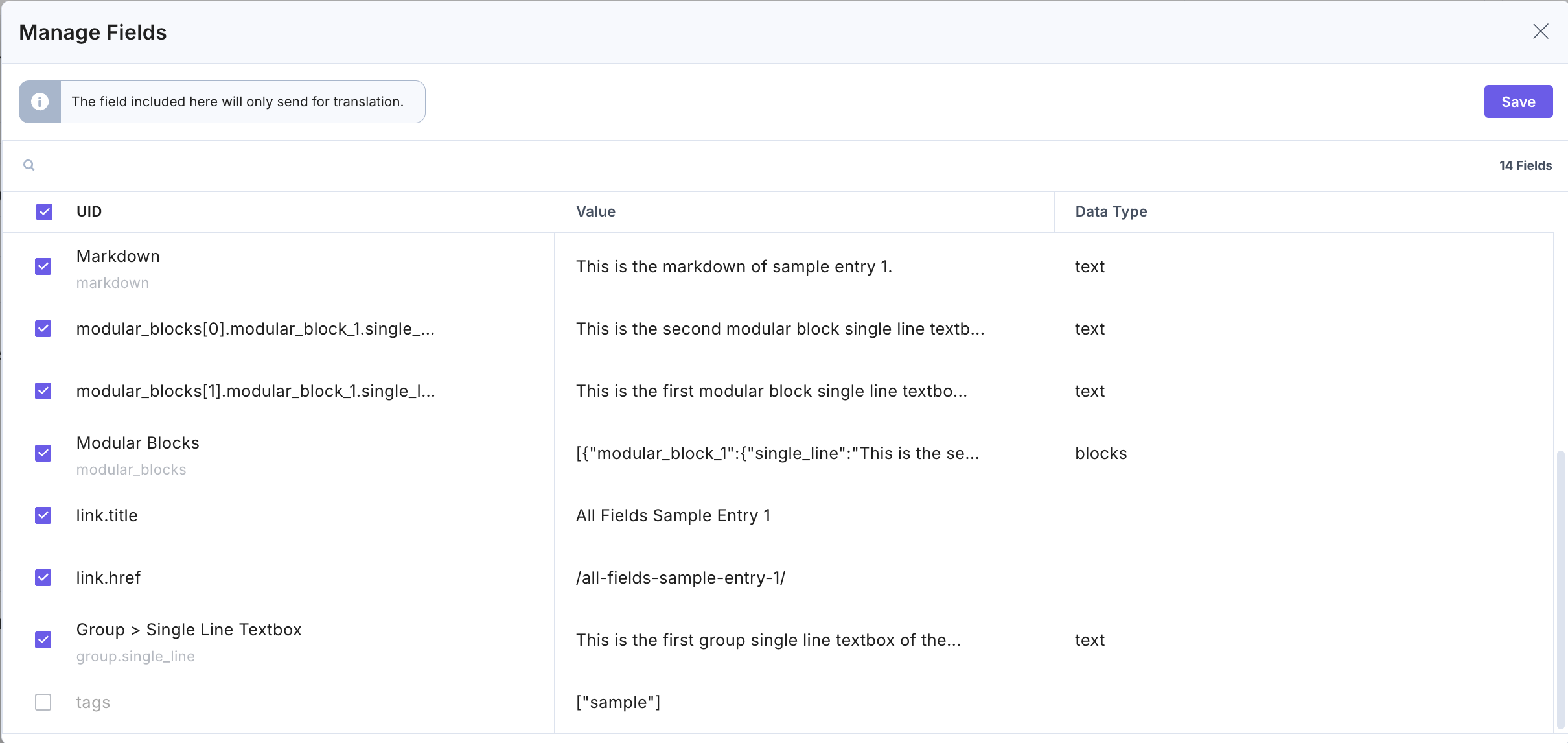1568x743 pixels.
Task: Save the selected translation fields
Action: click(x=1517, y=102)
